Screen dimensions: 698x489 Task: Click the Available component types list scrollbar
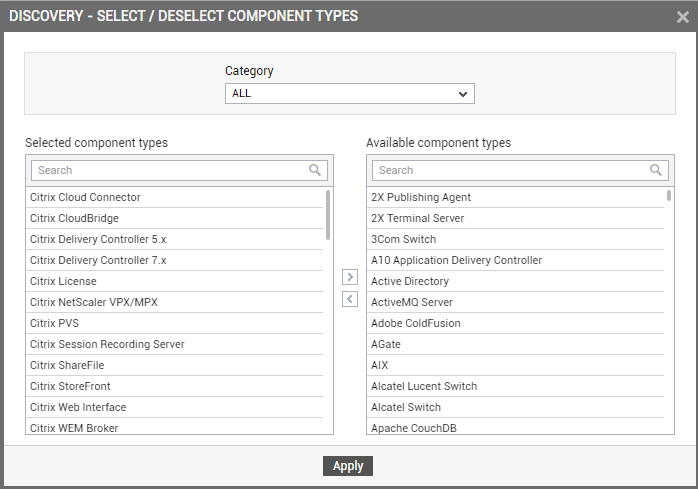point(669,196)
